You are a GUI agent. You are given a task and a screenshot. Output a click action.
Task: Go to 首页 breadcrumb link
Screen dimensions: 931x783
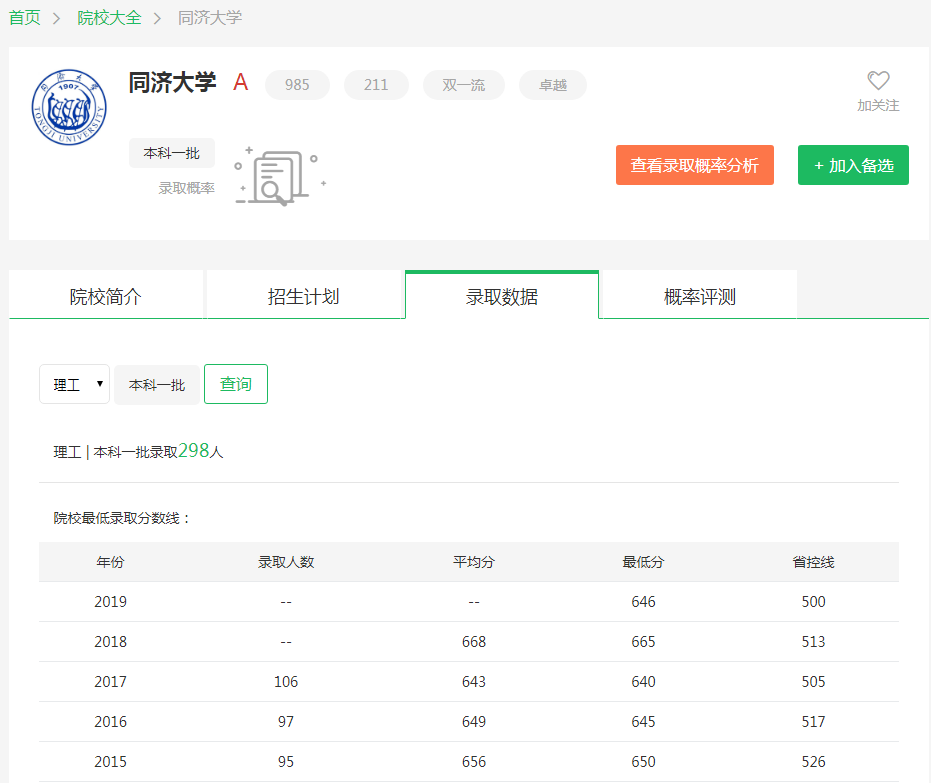(25, 18)
